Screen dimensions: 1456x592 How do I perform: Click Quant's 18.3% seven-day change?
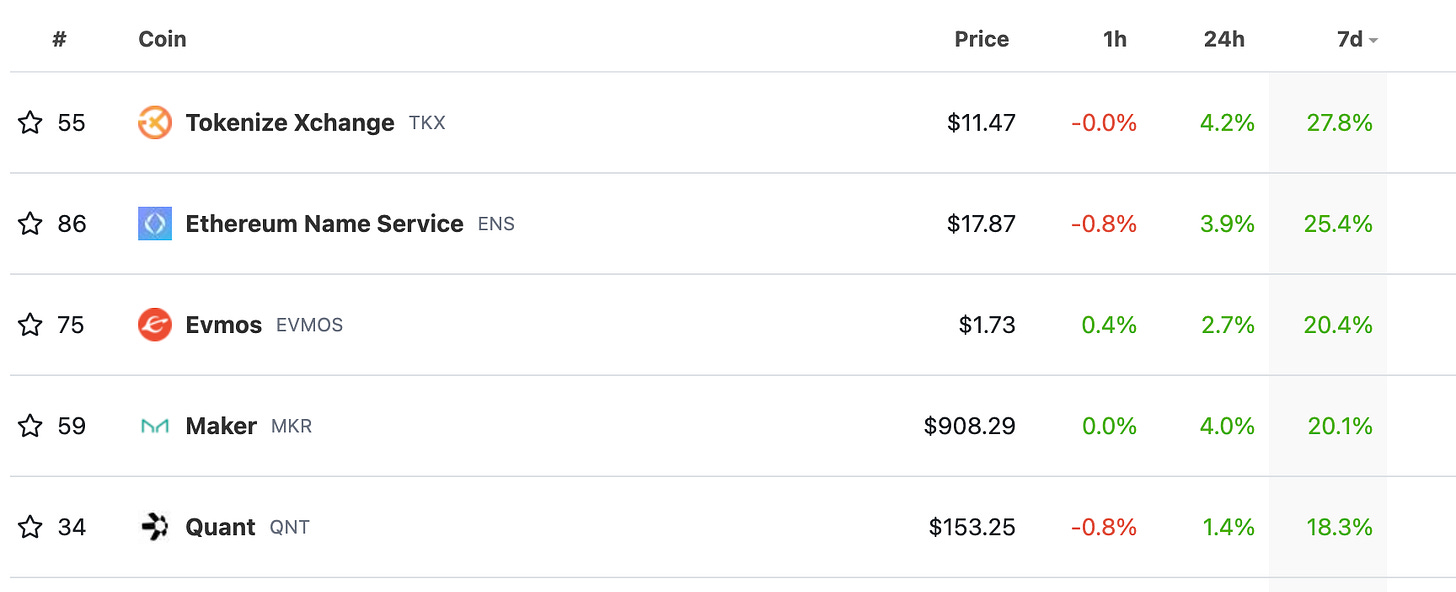(x=1340, y=527)
